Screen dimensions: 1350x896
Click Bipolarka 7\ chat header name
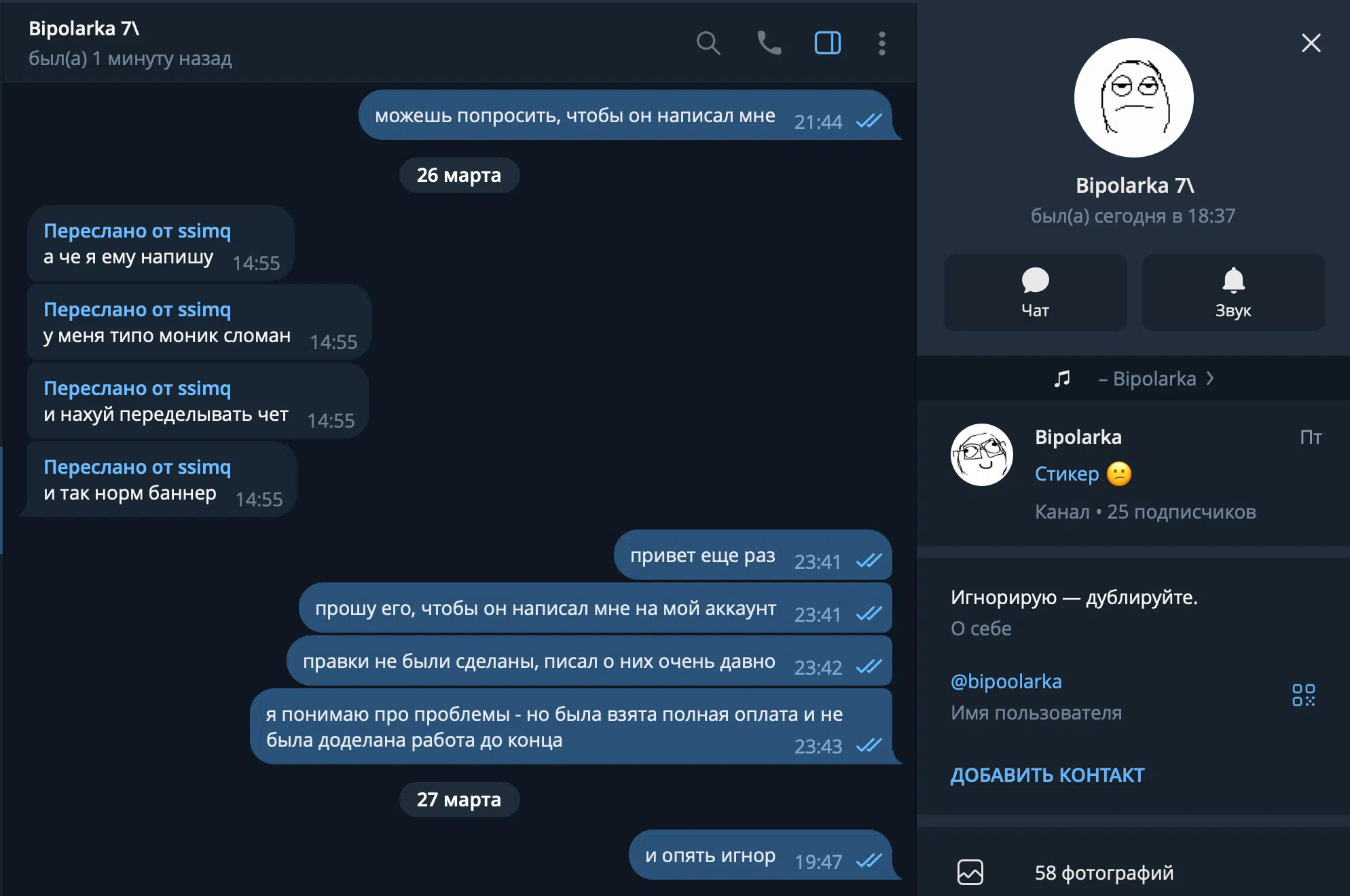(84, 29)
